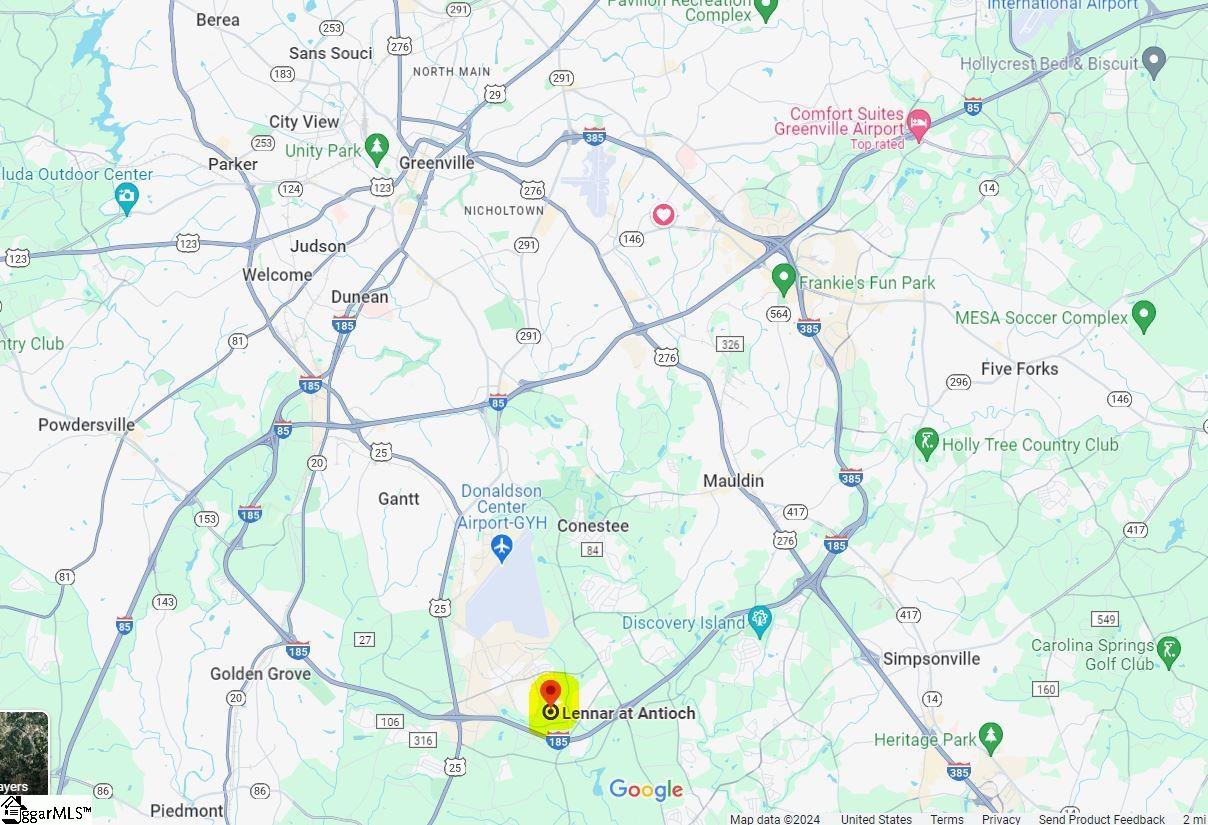Image resolution: width=1208 pixels, height=825 pixels.
Task: Click the Hollycrest Bed & Biscuit pin
Action: (1154, 62)
